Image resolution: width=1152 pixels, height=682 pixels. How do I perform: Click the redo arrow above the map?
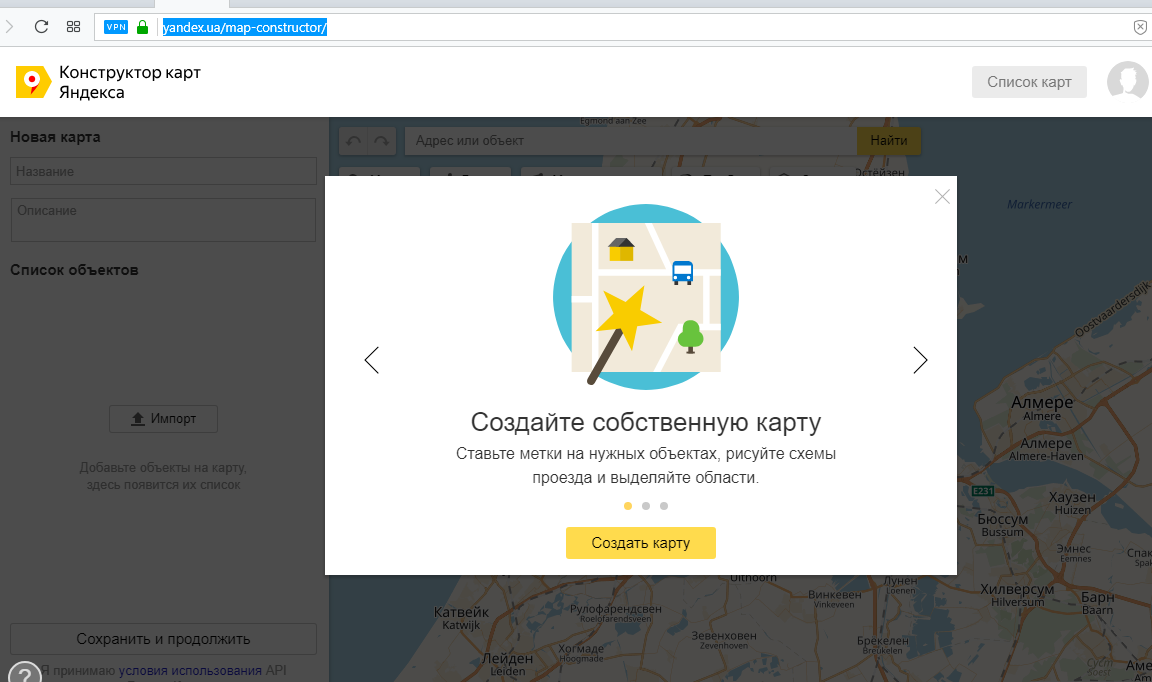[x=381, y=141]
